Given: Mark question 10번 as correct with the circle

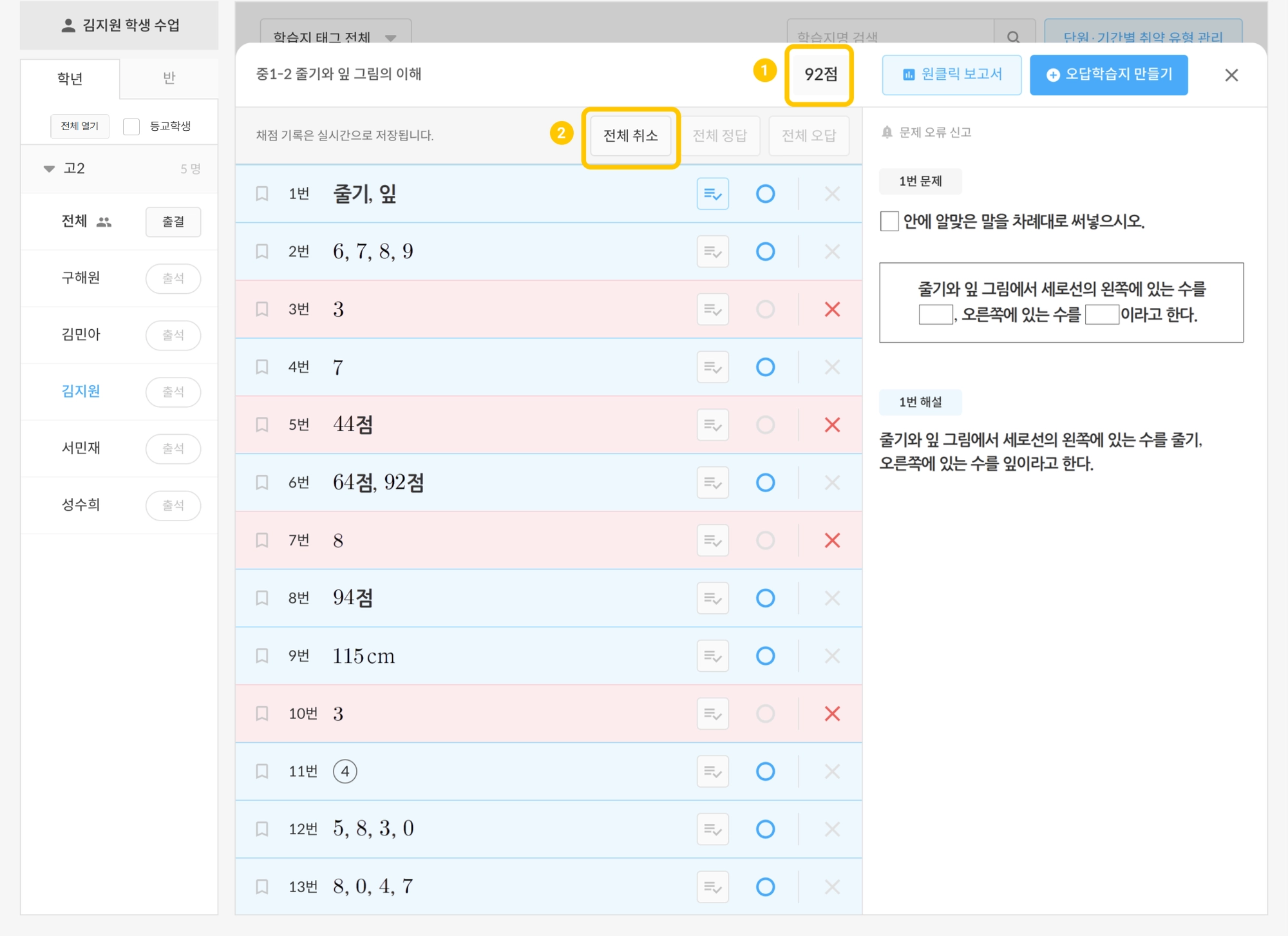Looking at the screenshot, I should pyautogui.click(x=765, y=714).
